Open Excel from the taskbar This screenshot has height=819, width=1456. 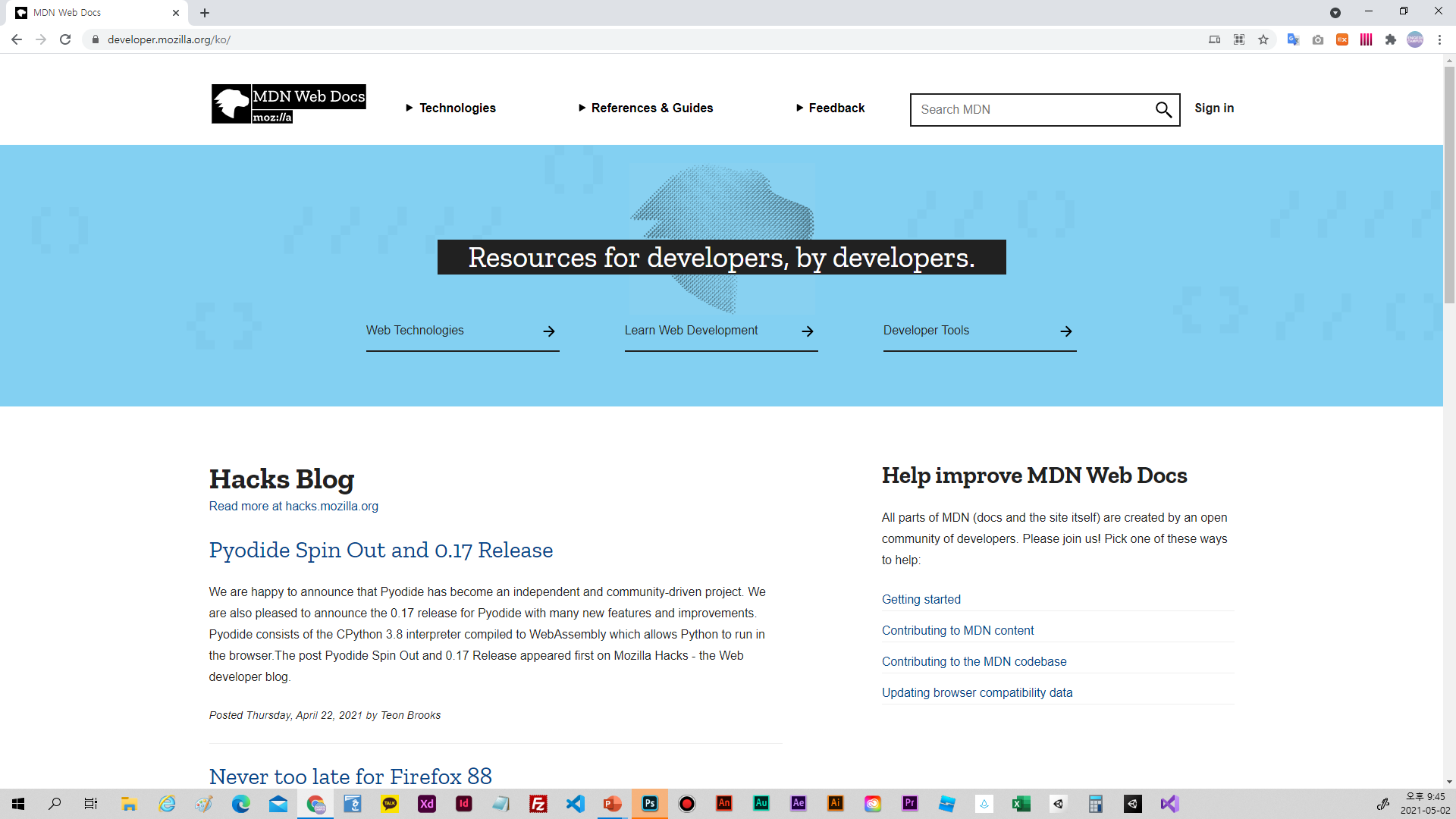(x=1021, y=804)
